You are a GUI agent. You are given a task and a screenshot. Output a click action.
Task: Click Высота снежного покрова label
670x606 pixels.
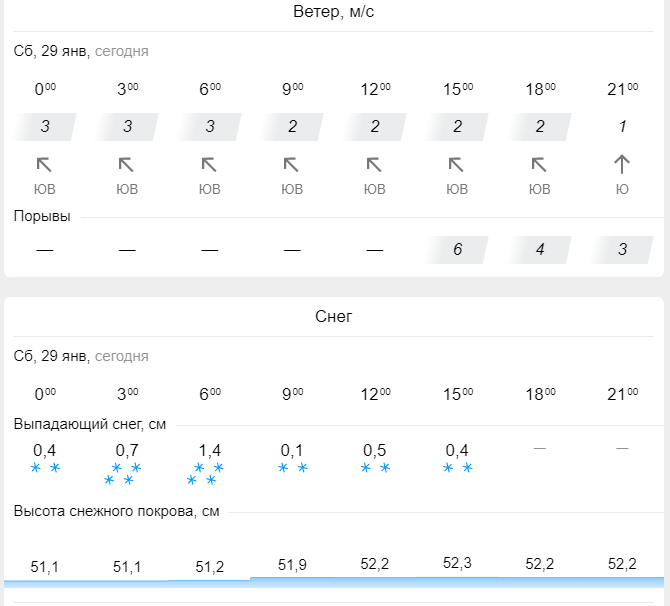116,511
